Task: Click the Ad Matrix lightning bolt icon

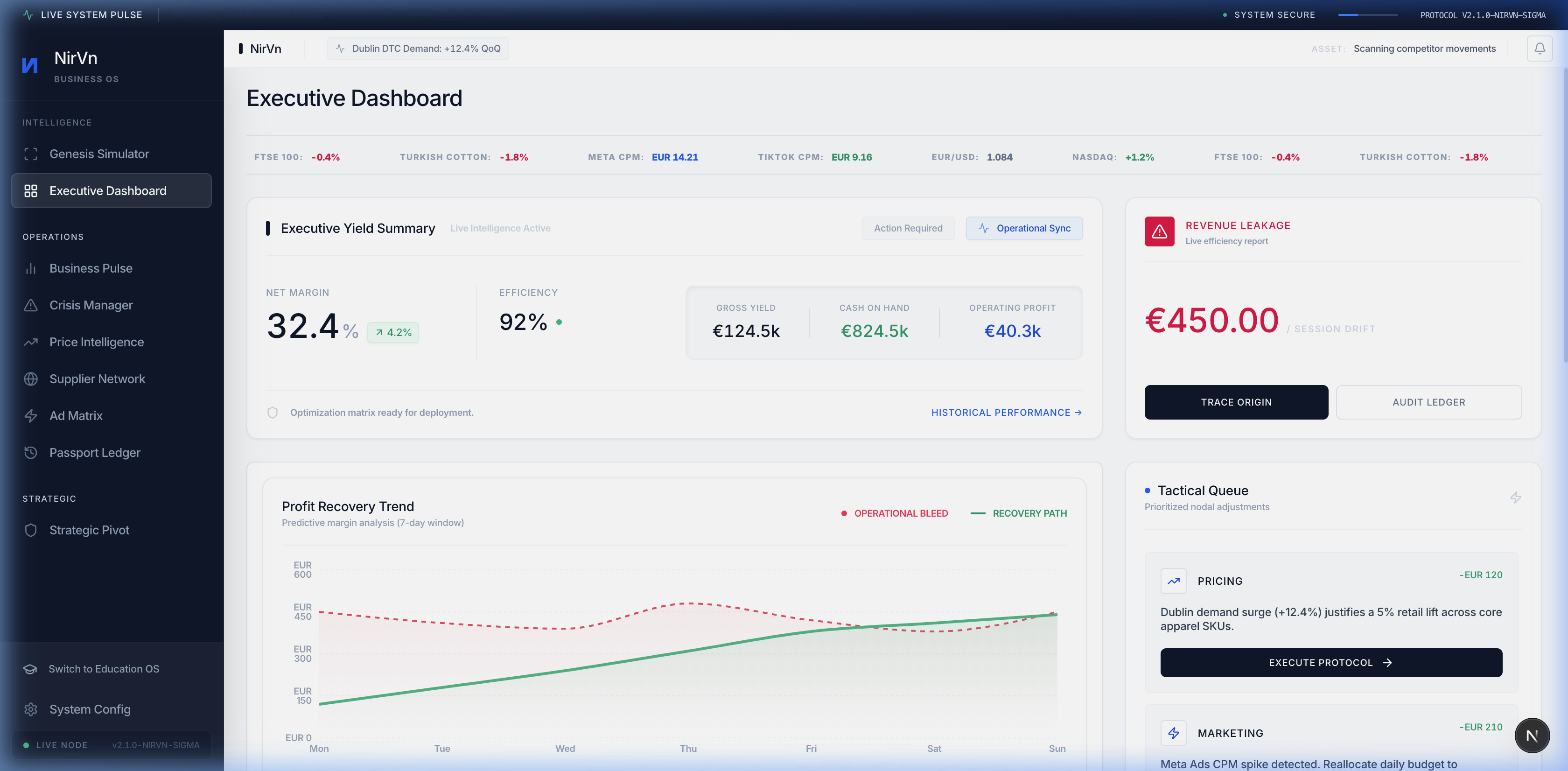Action: [x=31, y=416]
